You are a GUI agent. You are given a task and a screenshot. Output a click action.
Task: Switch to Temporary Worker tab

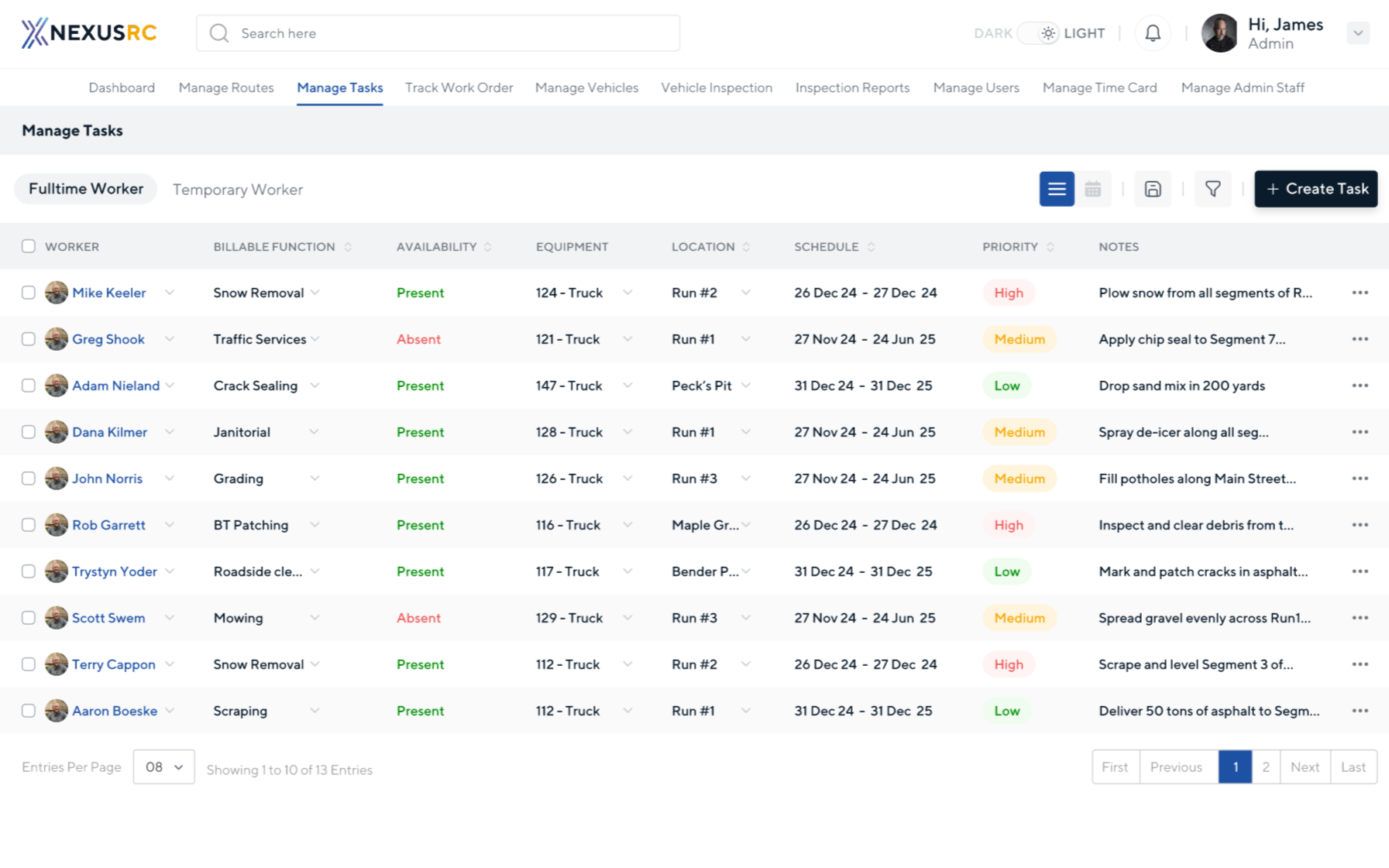pyautogui.click(x=237, y=190)
